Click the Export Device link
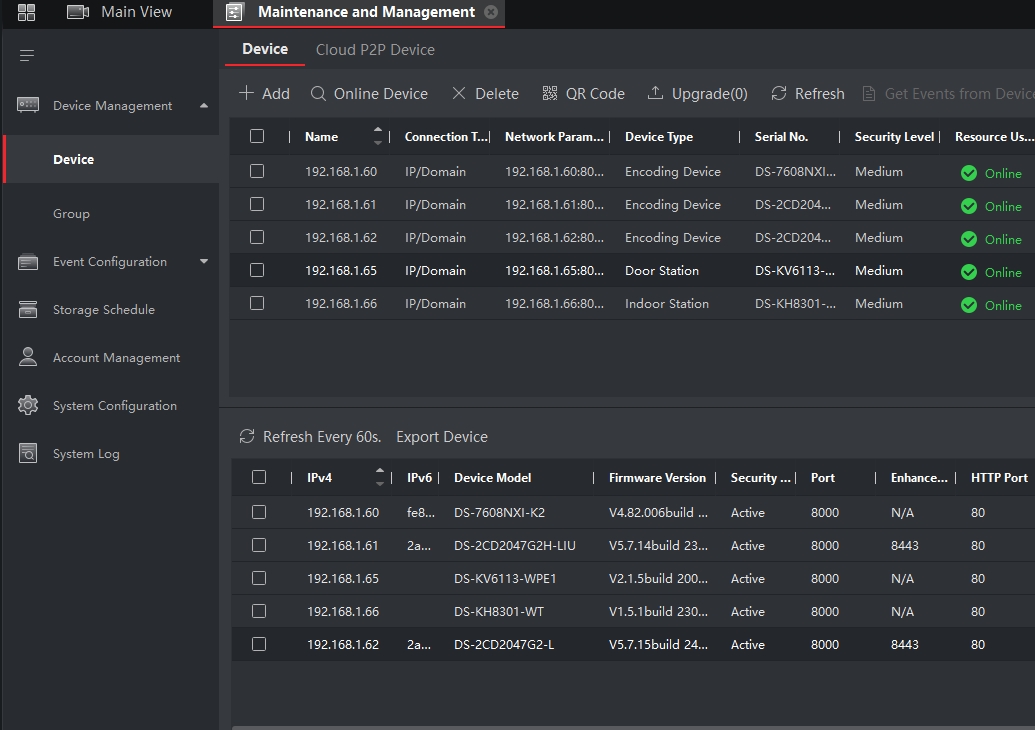The height and width of the screenshot is (730, 1035). [442, 437]
